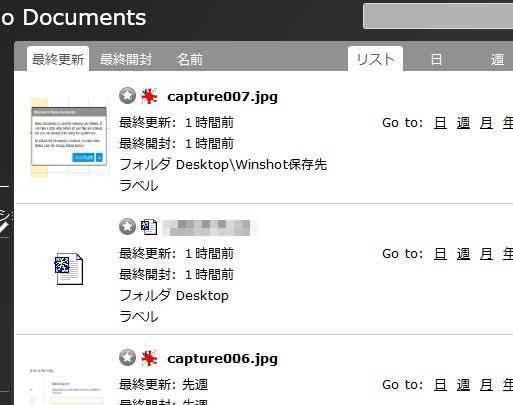This screenshot has height=405, width=513.
Task: Open the large document icon in the Desktop row
Action: click(x=69, y=269)
